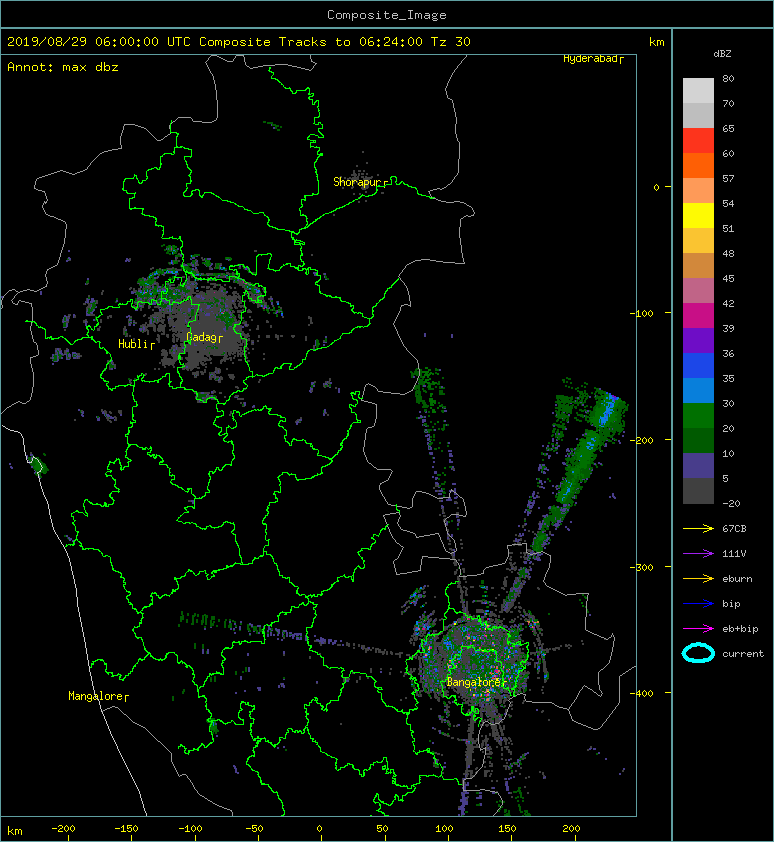Click the -300 y-axis tick label
The width and height of the screenshot is (774, 842).
coord(642,567)
